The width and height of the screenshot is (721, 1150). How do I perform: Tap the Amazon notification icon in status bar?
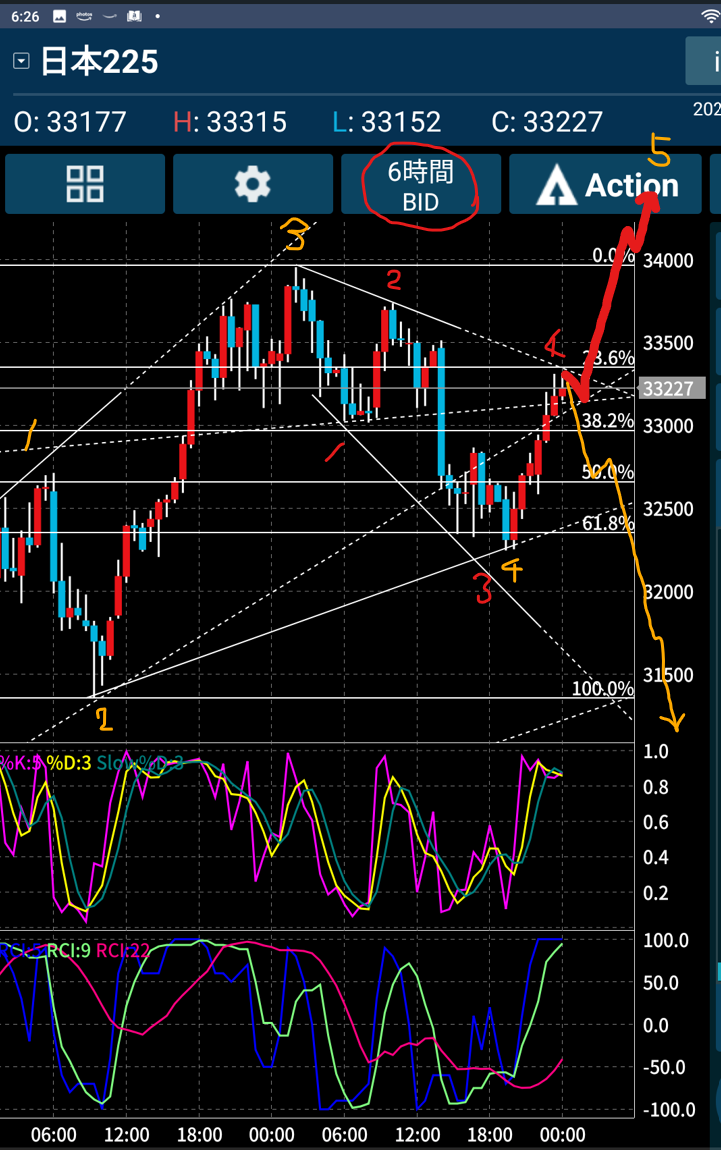coord(84,17)
